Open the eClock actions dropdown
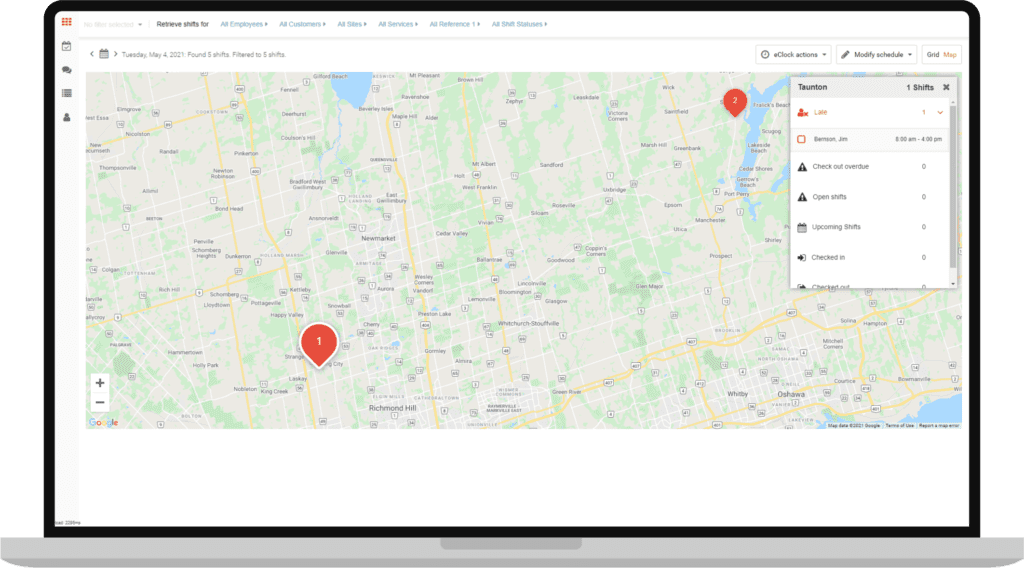The width and height of the screenshot is (1024, 568). pyautogui.click(x=793, y=54)
